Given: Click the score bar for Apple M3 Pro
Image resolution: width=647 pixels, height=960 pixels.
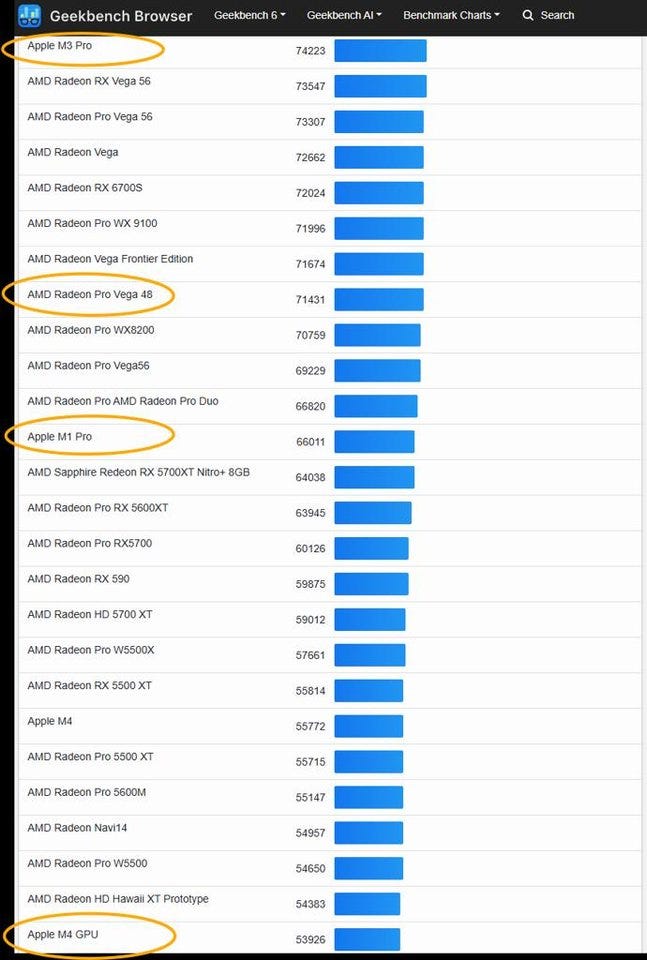Looking at the screenshot, I should (x=380, y=50).
